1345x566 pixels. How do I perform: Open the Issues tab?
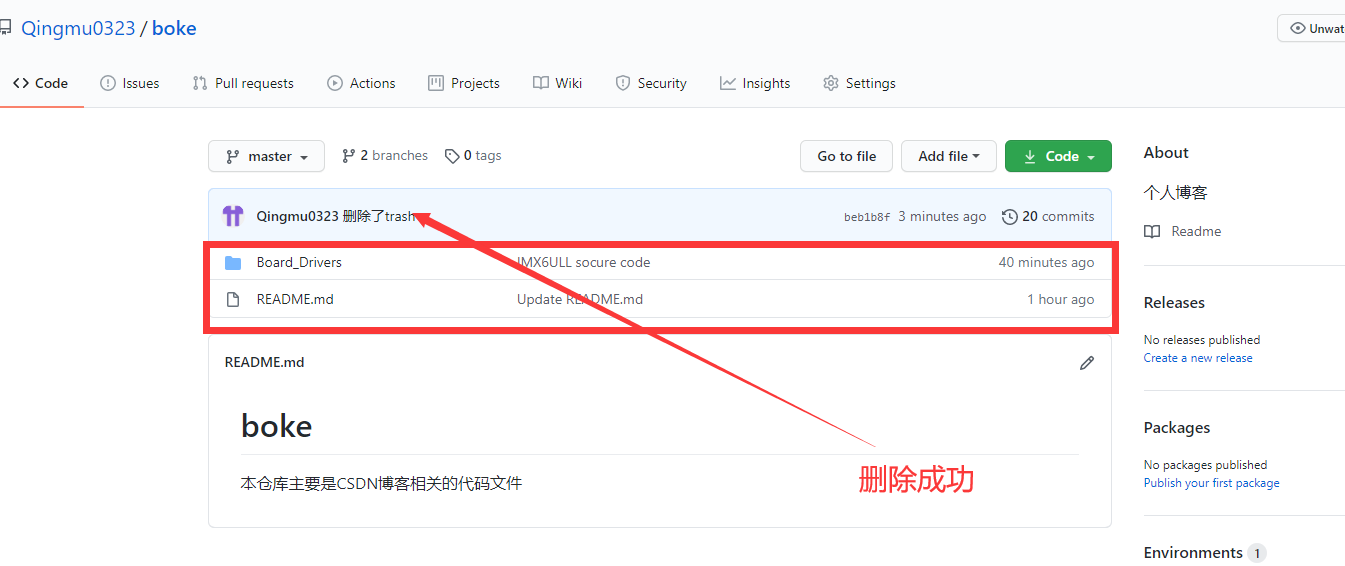130,83
